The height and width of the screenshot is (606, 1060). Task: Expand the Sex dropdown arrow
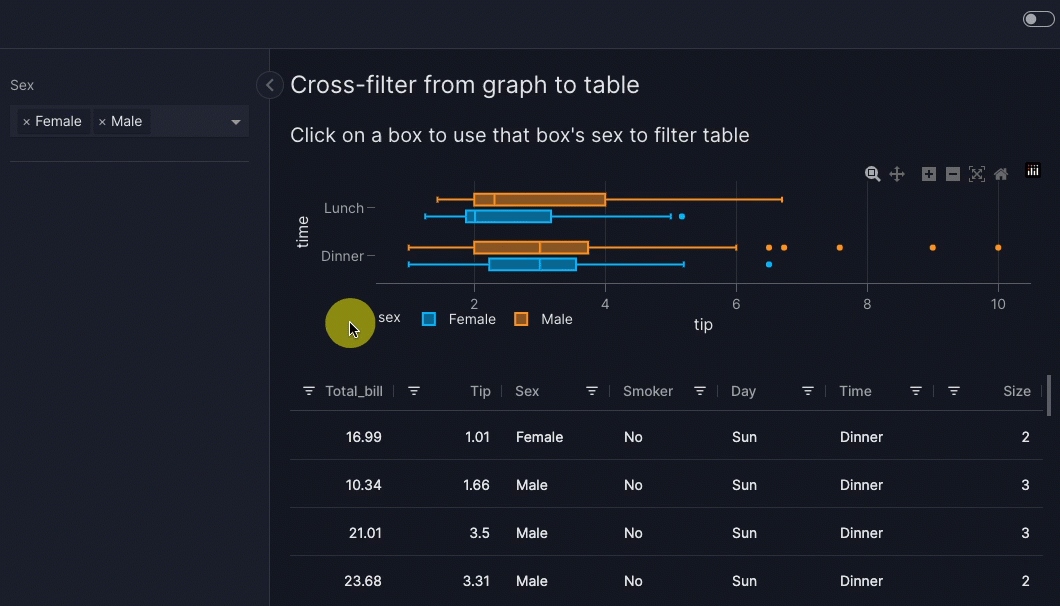(236, 122)
